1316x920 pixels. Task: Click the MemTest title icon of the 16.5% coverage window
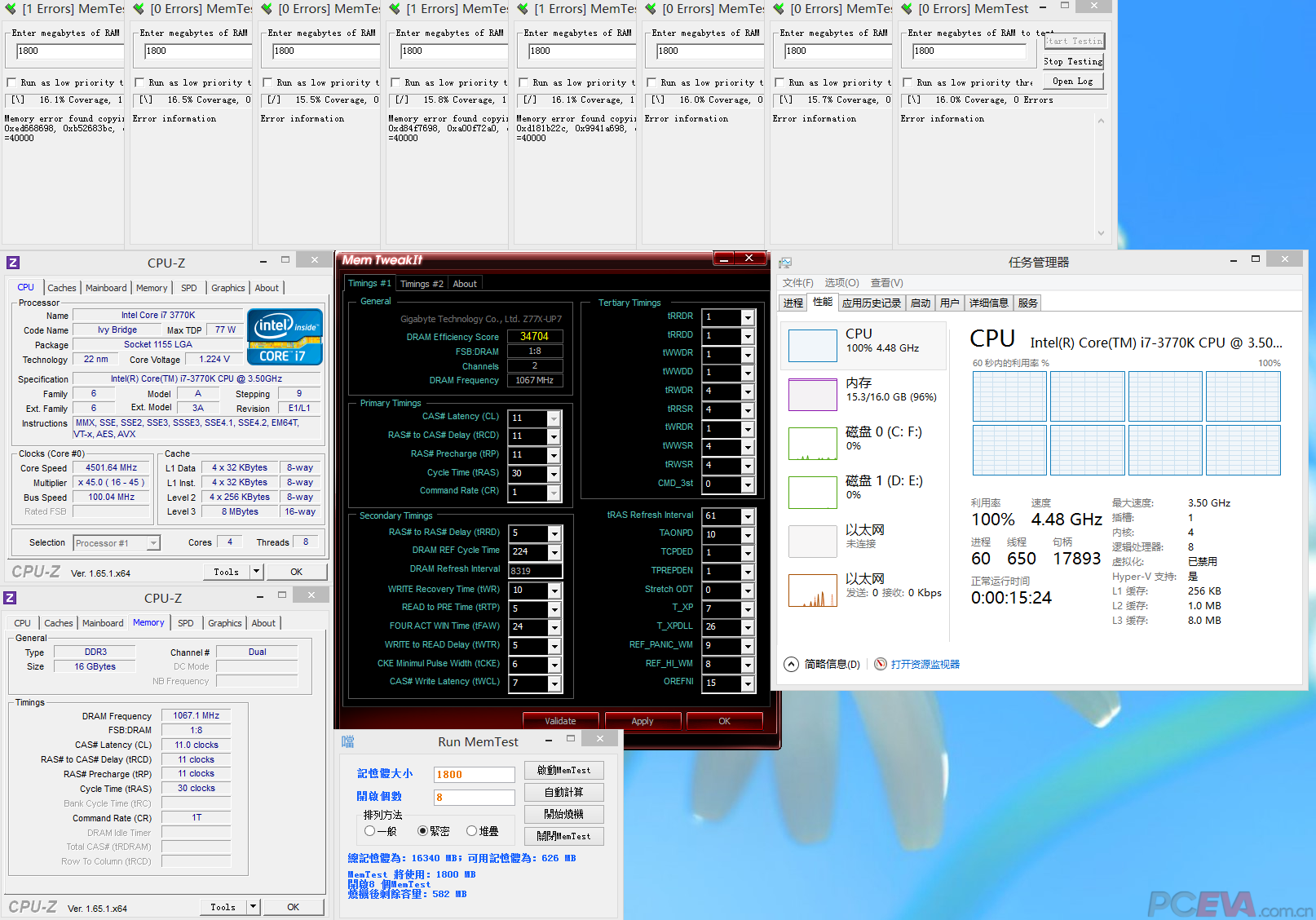tap(139, 9)
